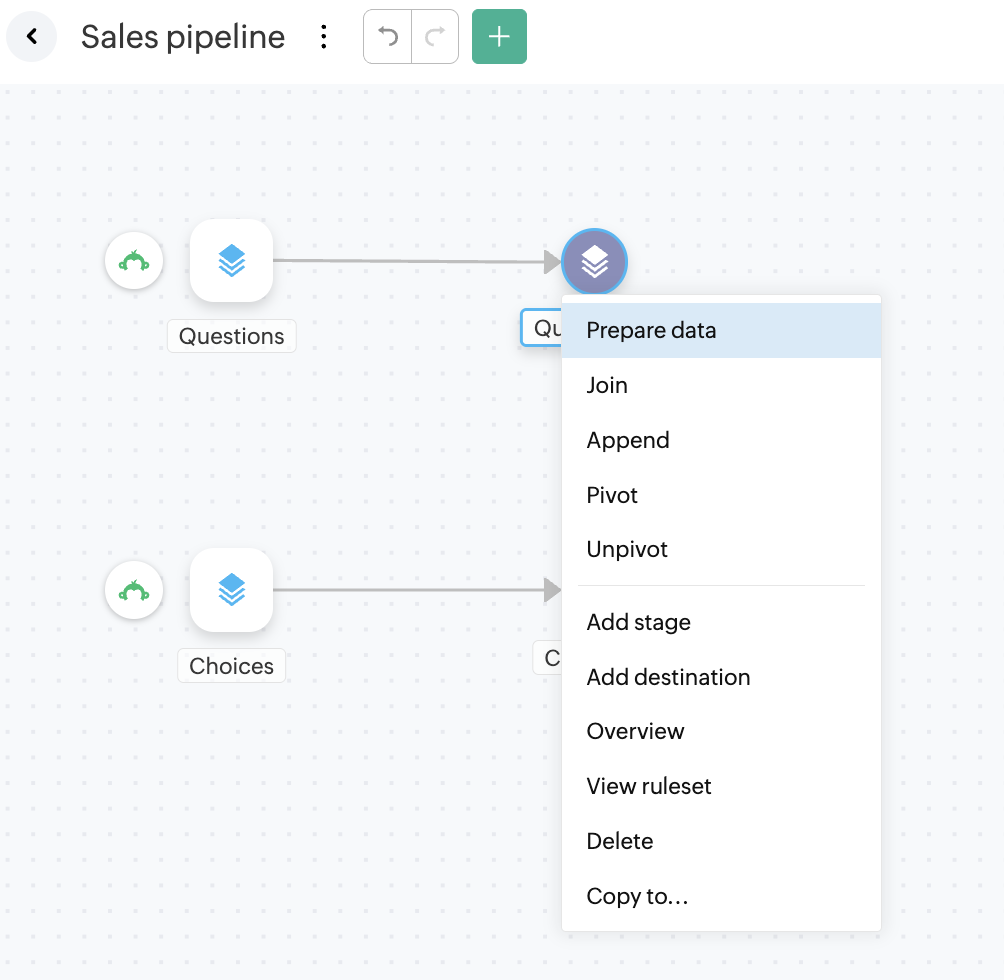Click the Questions data stage icon
The width and height of the screenshot is (1004, 980).
[231, 261]
